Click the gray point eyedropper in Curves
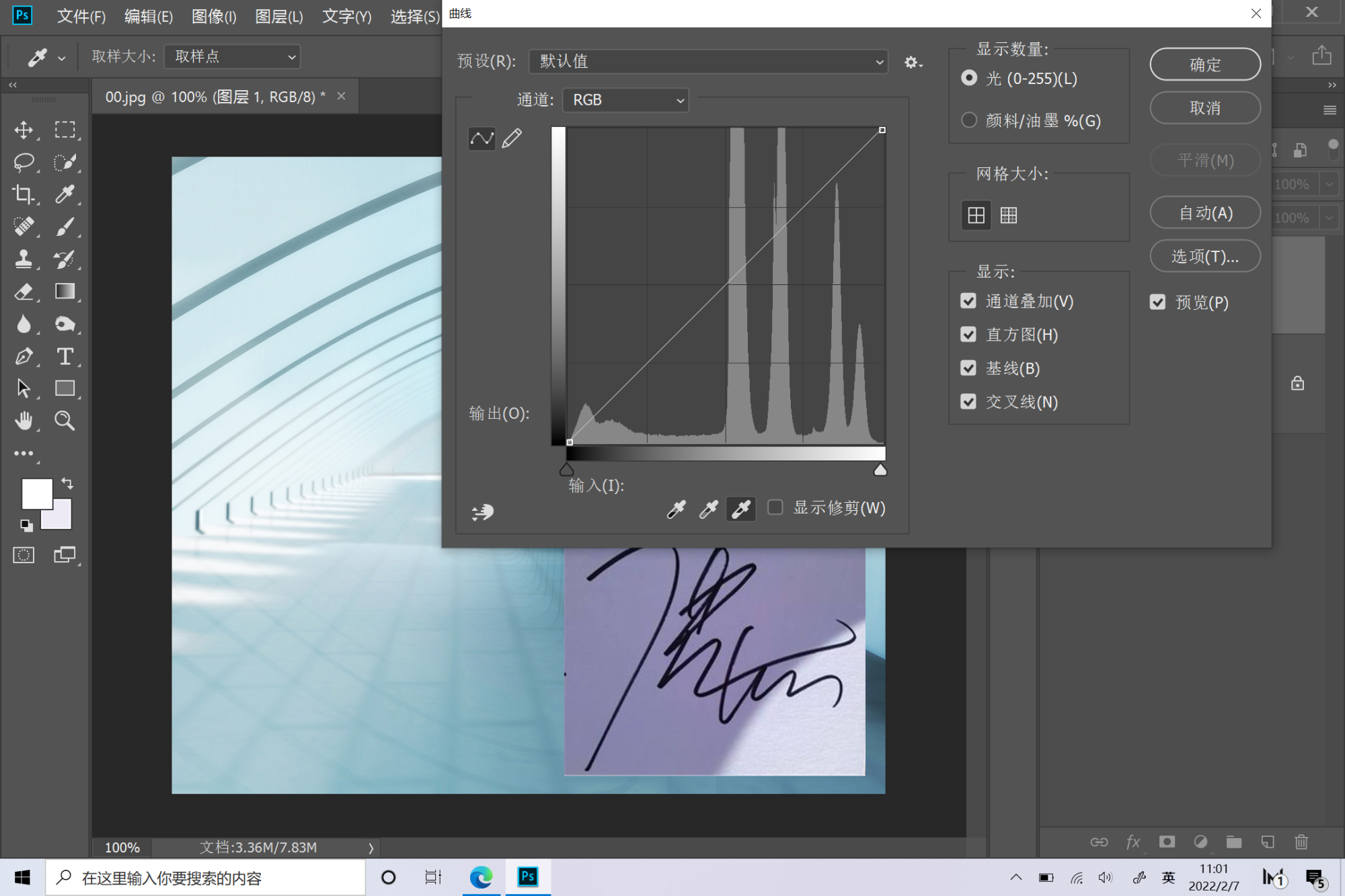The image size is (1345, 896). pos(708,510)
